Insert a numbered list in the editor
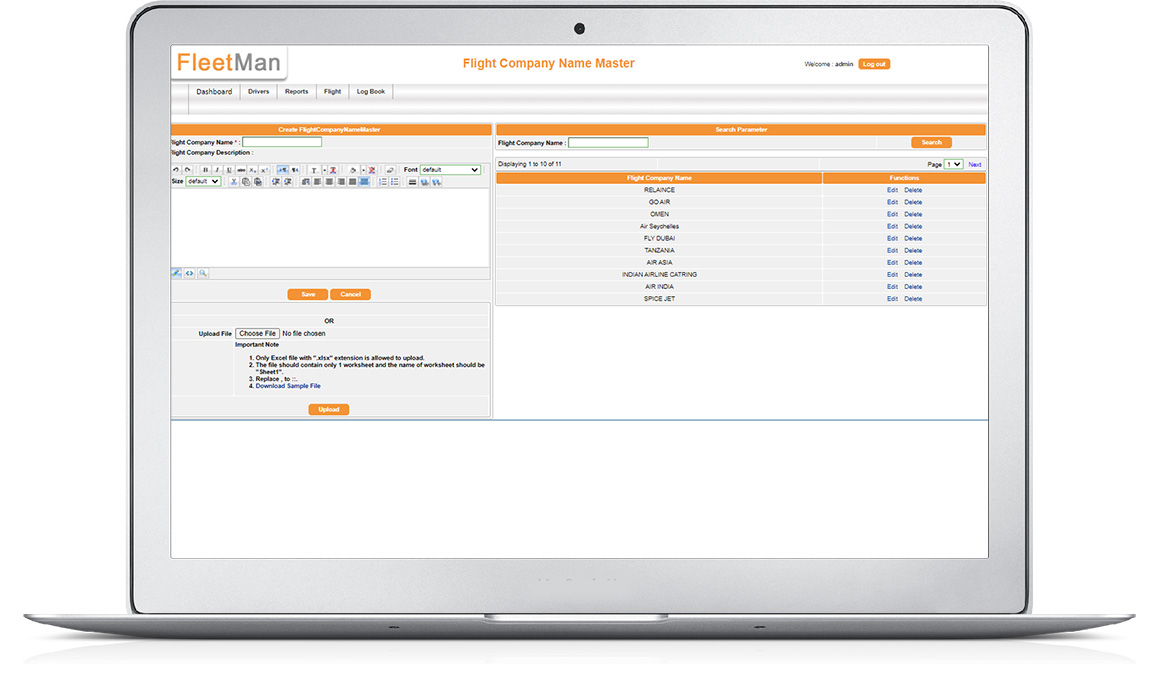The image size is (1162, 684). [x=383, y=182]
